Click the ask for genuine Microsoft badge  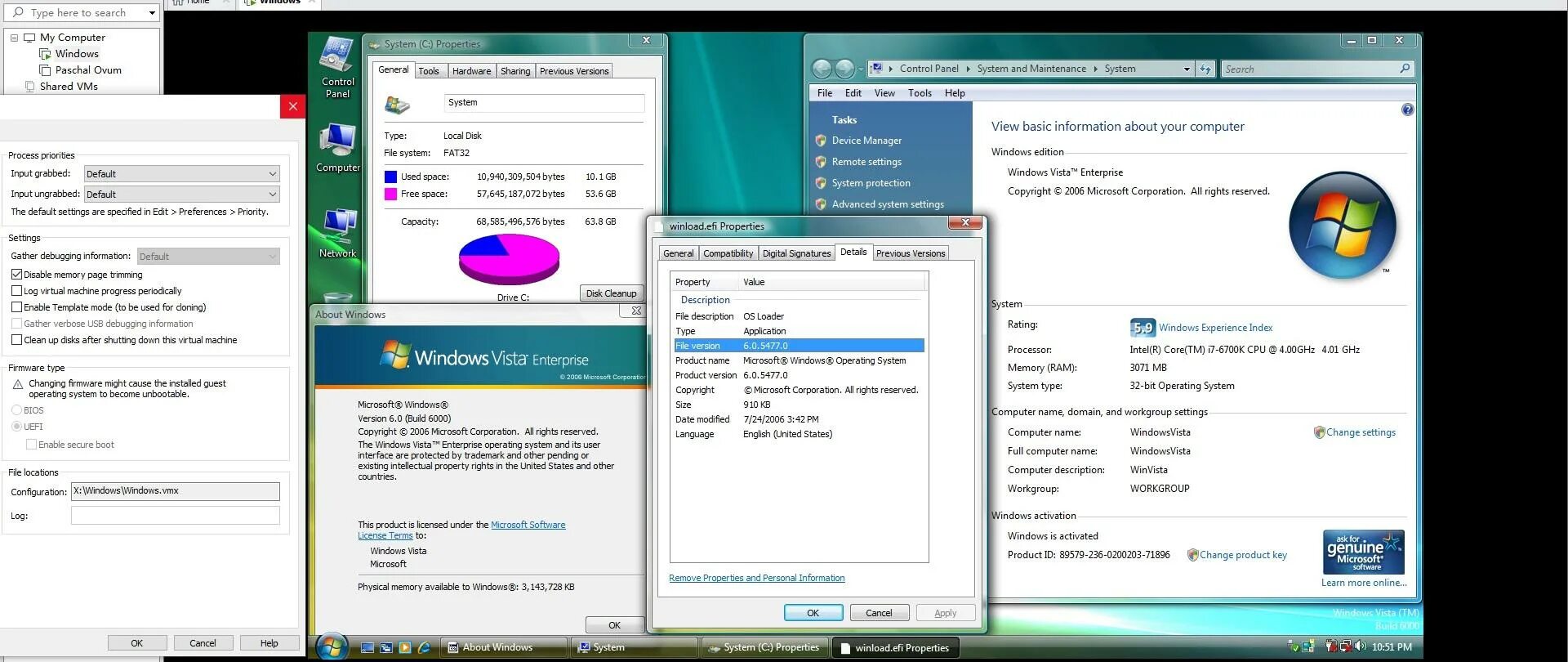click(x=1363, y=552)
